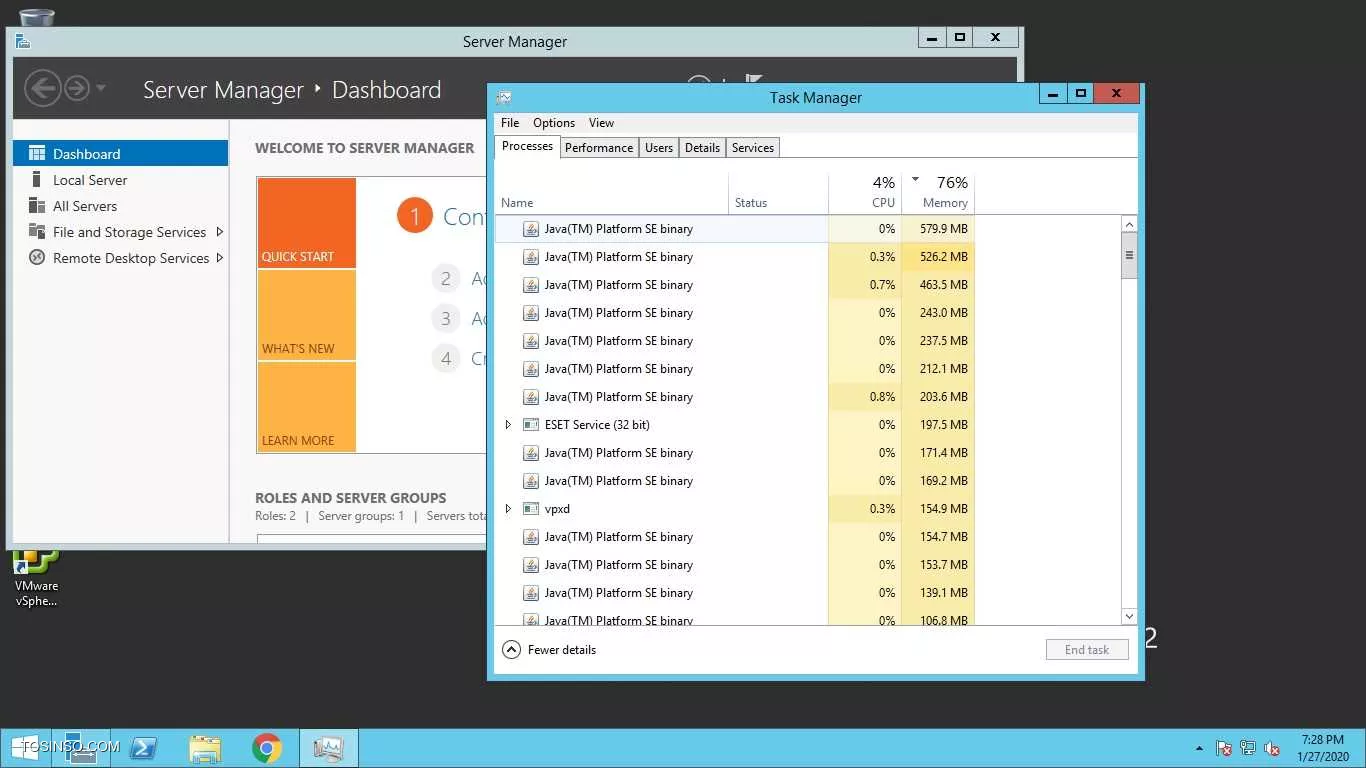Open File Explorer from the taskbar
Screen dimensions: 1366x768
(x=204, y=748)
